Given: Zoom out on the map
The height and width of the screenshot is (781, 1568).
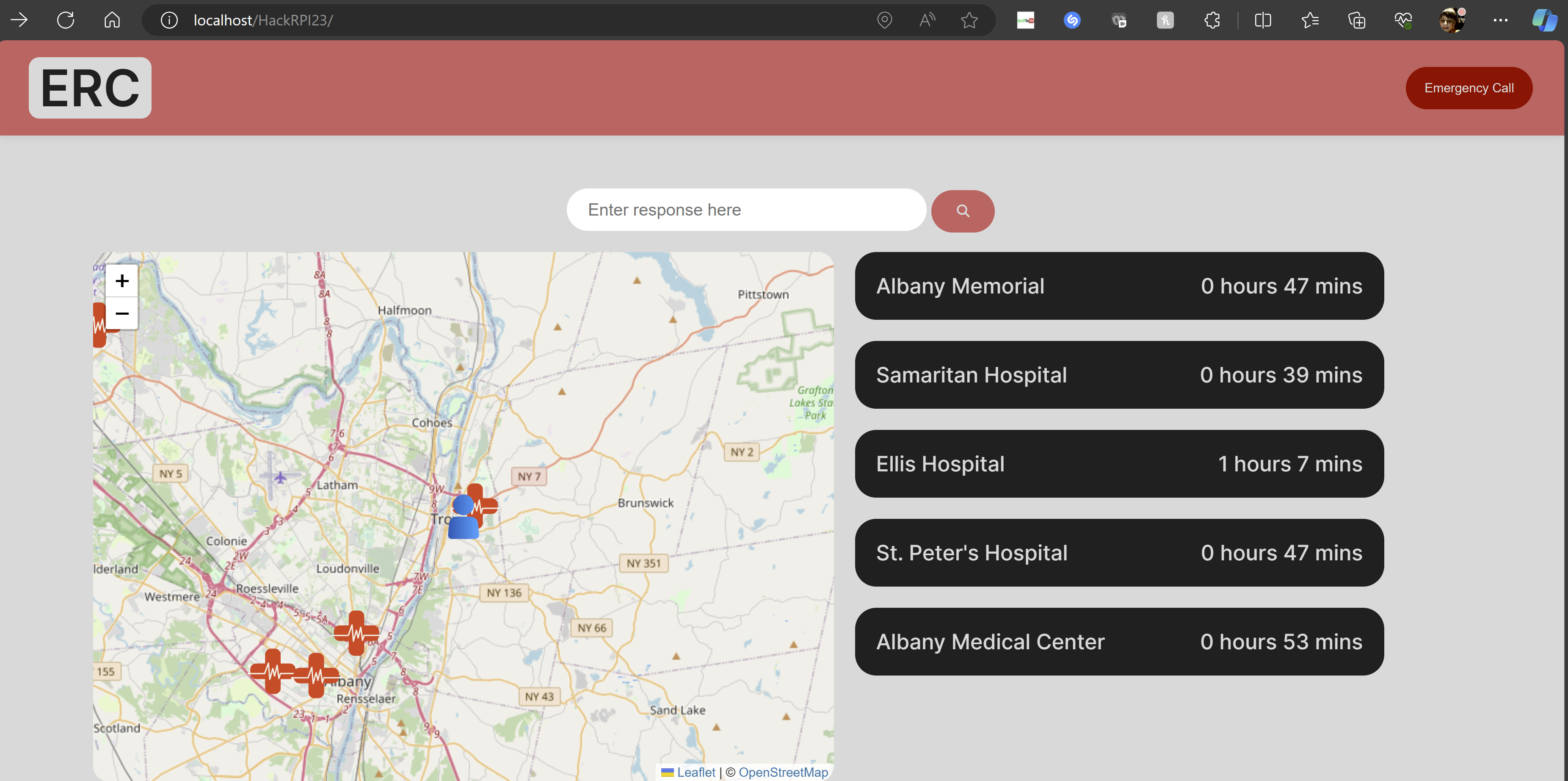Looking at the screenshot, I should click(122, 313).
